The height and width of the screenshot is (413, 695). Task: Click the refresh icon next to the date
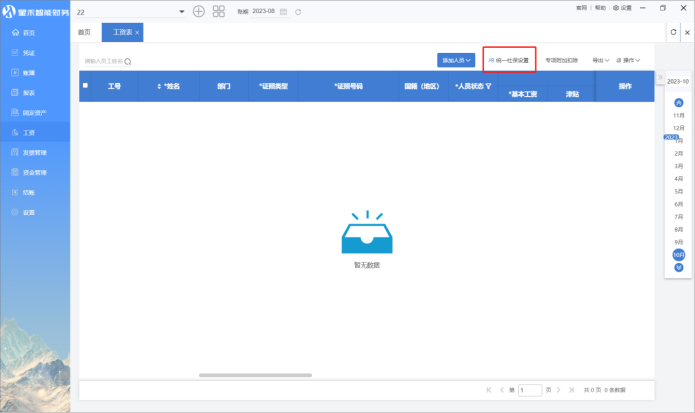click(297, 11)
